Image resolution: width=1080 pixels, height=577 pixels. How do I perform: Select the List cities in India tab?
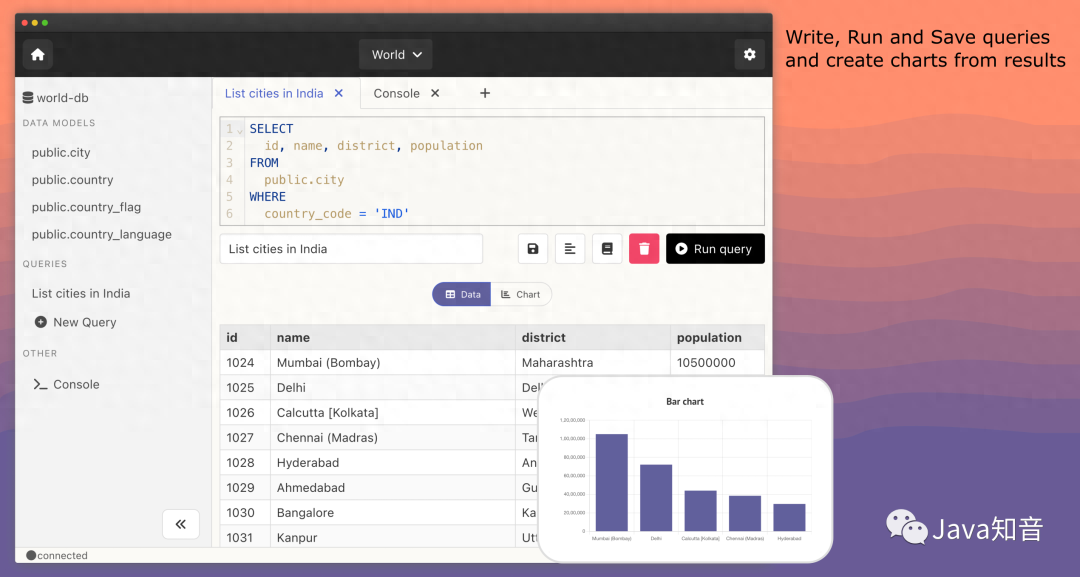[x=273, y=93]
